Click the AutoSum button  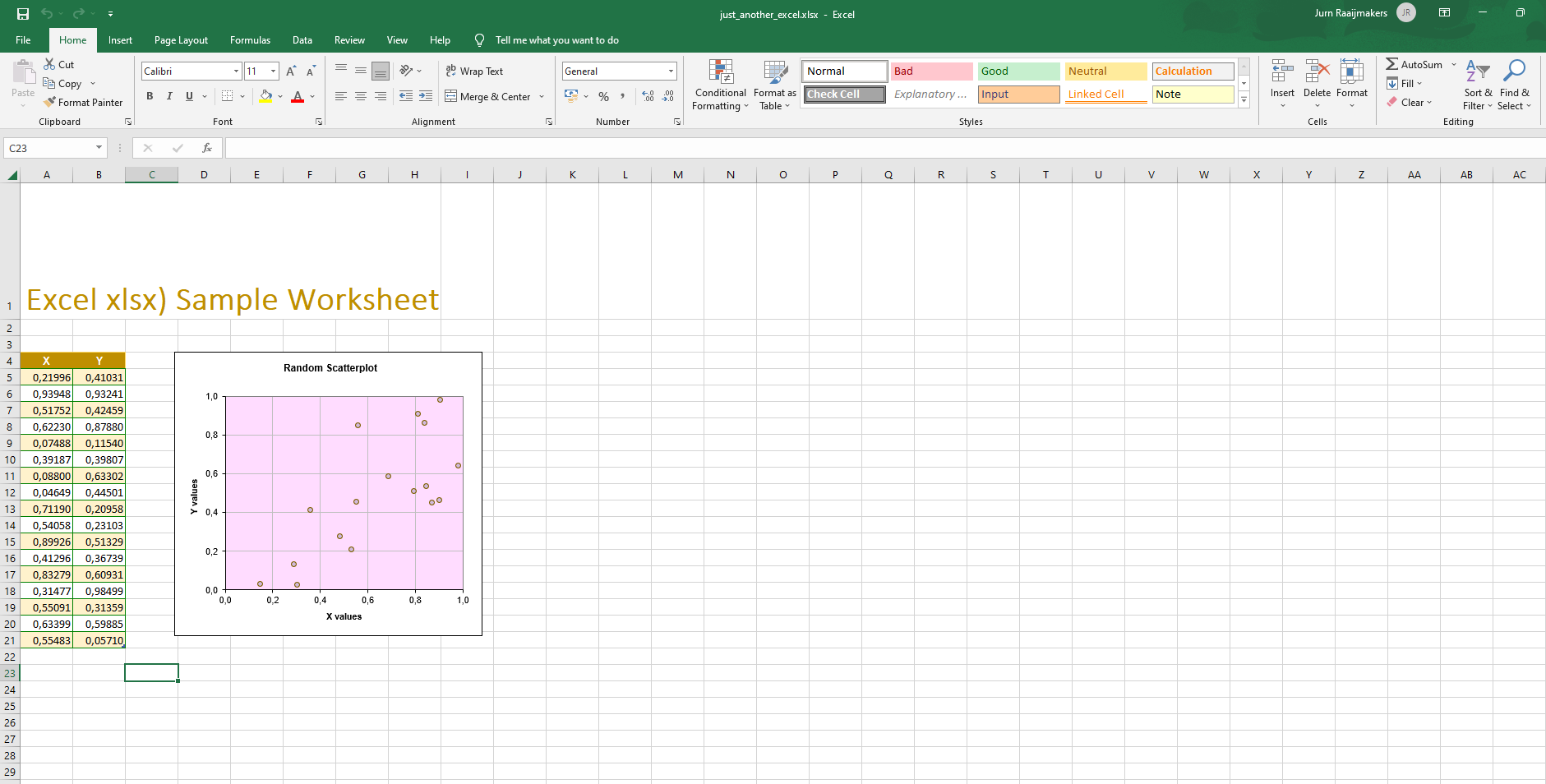point(1414,65)
